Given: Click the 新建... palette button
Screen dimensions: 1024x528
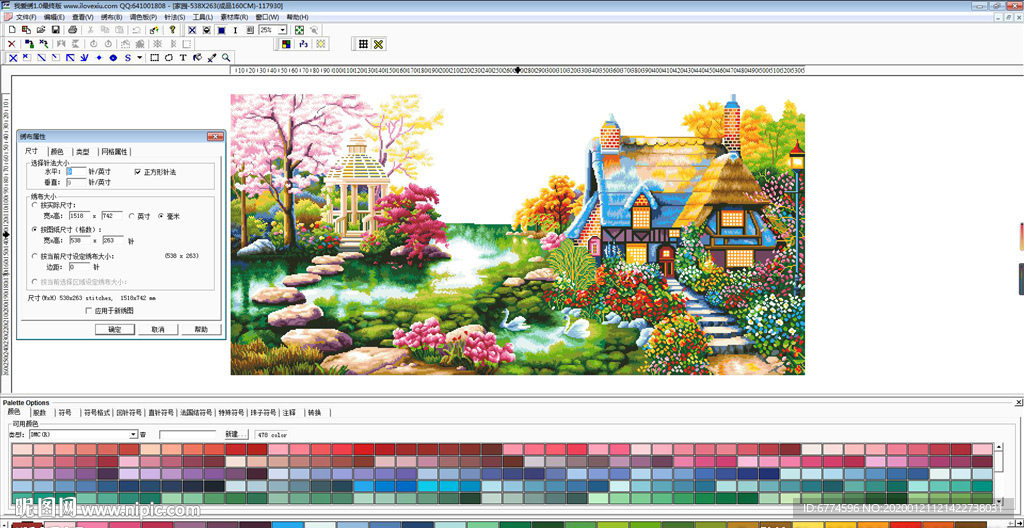Looking at the screenshot, I should pos(236,434).
